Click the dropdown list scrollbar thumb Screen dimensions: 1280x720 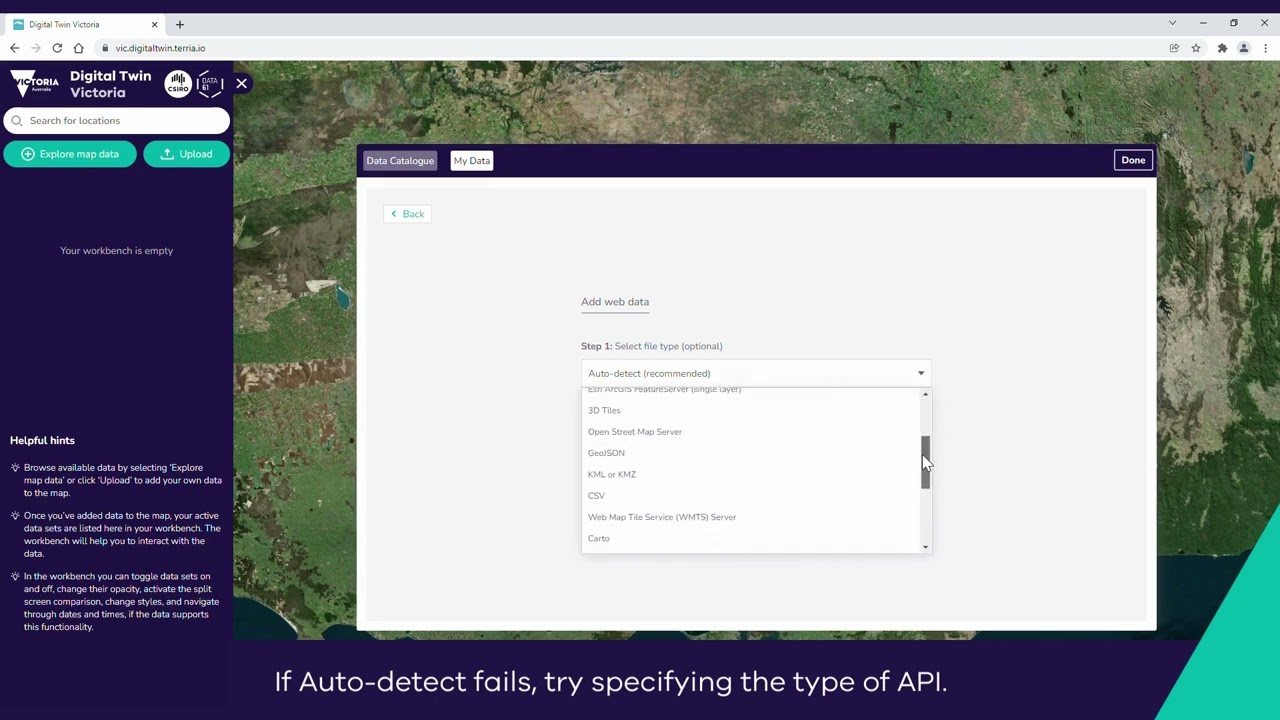pos(925,462)
